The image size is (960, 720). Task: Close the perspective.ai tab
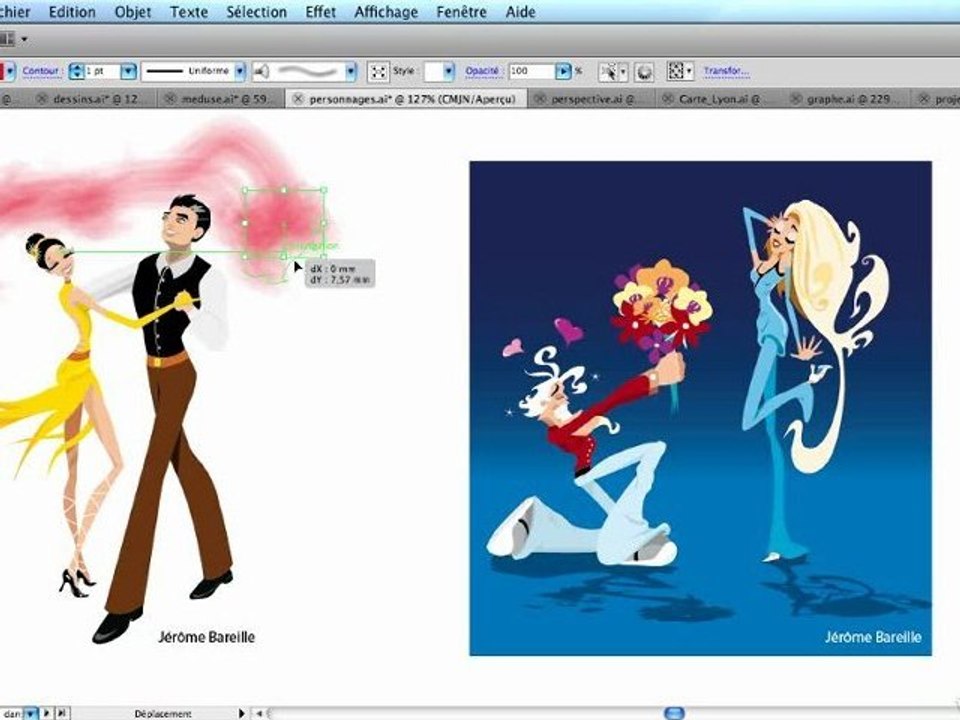click(x=540, y=99)
